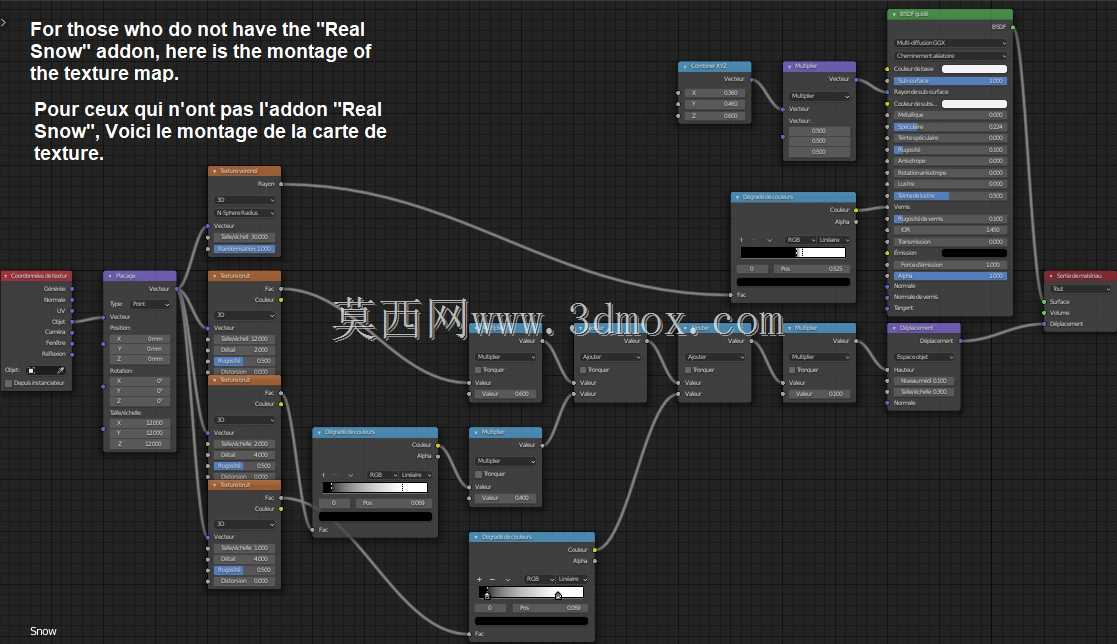Viewport: 1117px width, 644px height.
Task: Click the Teinte de lustre slider
Action: point(950,195)
